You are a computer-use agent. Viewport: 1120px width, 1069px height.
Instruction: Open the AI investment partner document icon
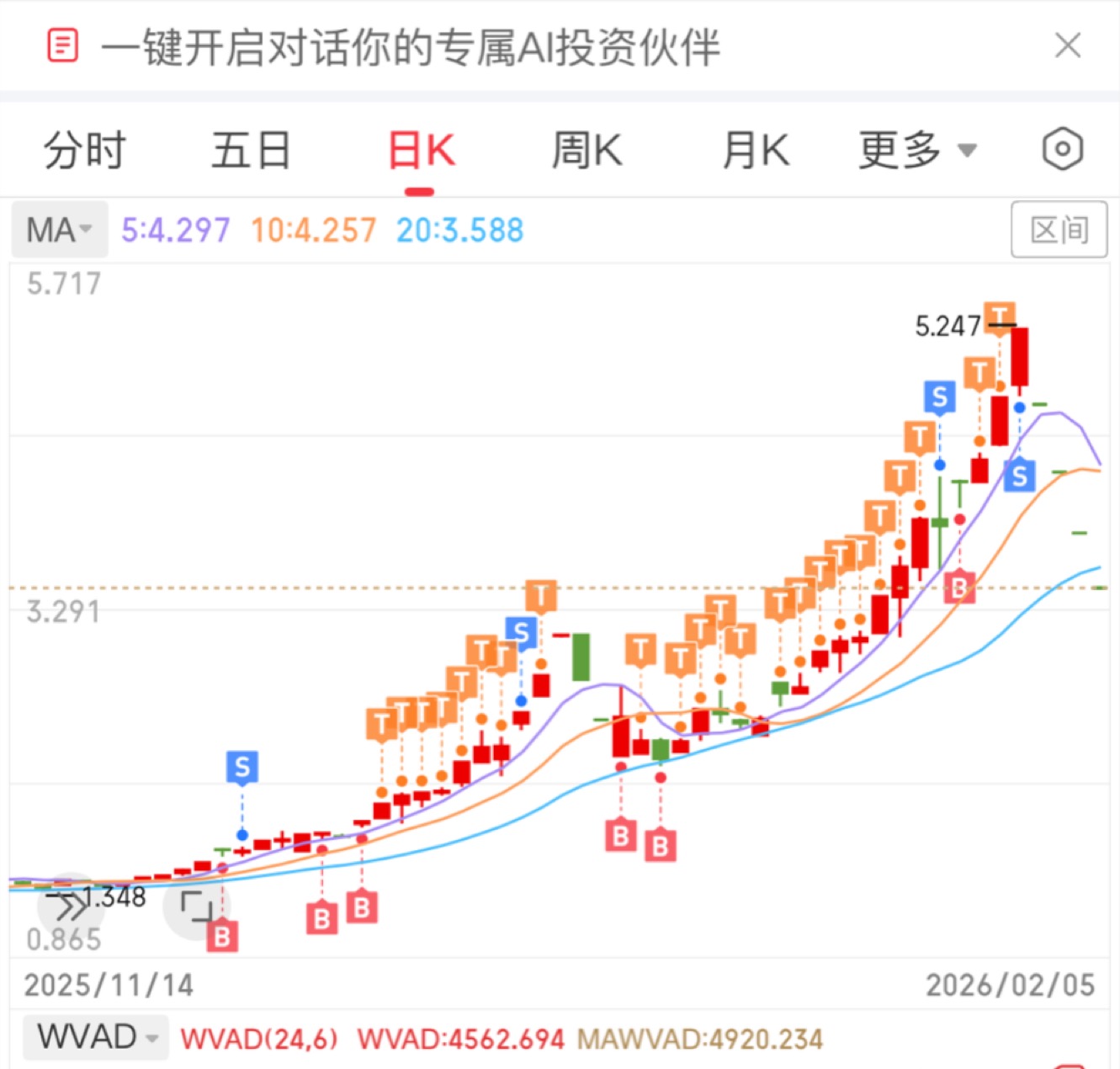pyautogui.click(x=62, y=45)
